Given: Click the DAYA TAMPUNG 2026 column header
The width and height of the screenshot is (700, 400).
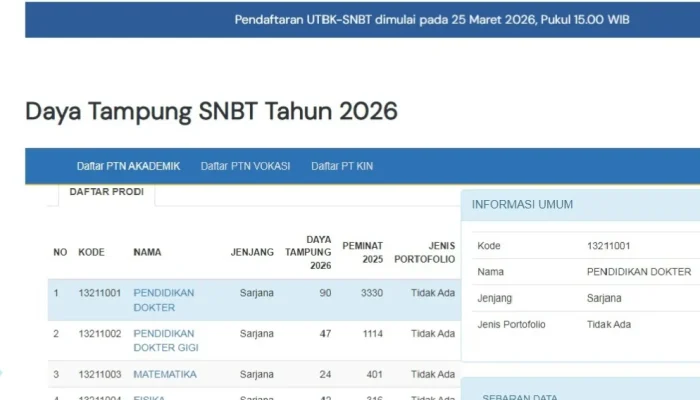Looking at the screenshot, I should coord(308,252).
